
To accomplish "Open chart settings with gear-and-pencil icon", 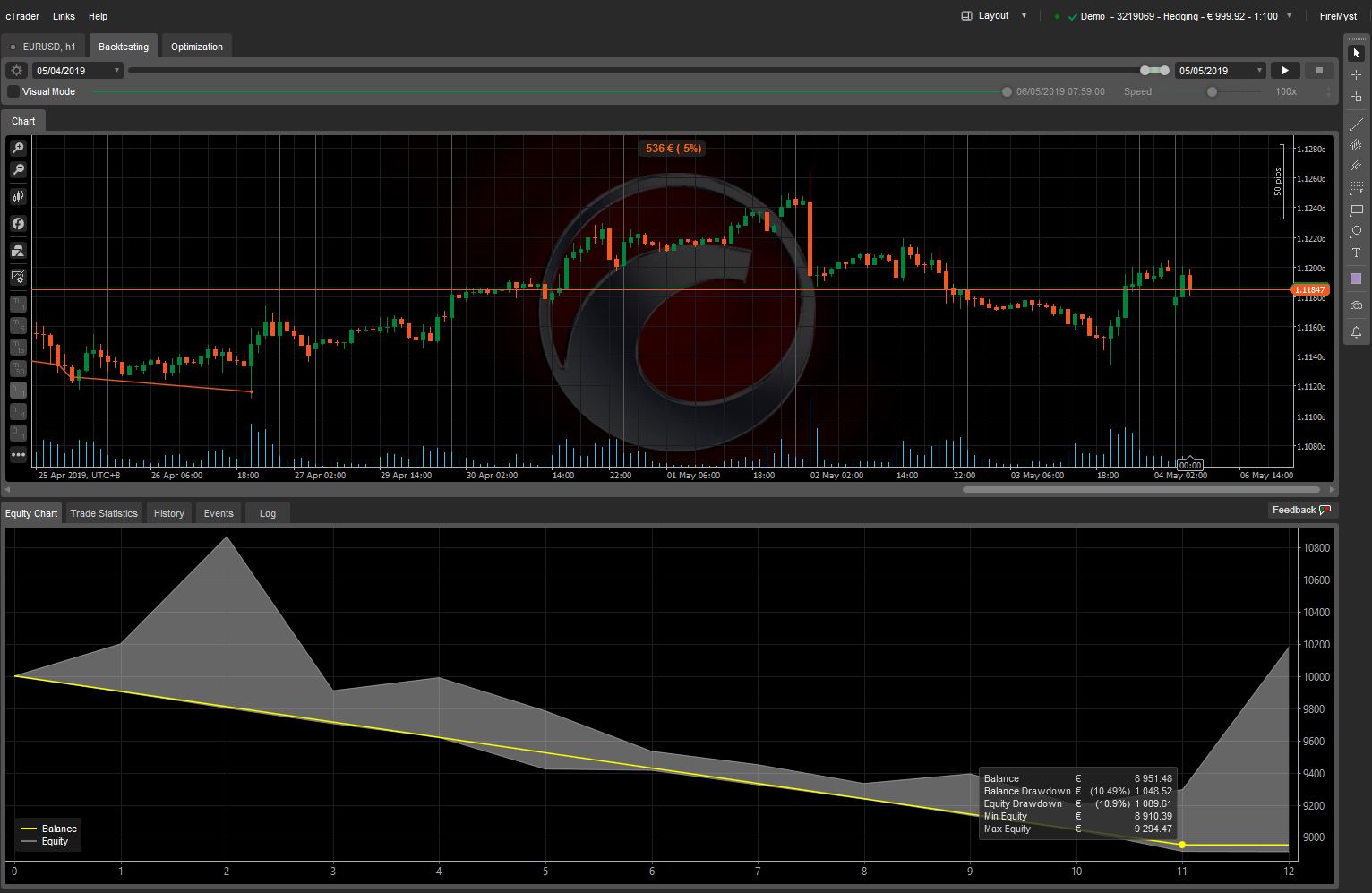I will pos(18,277).
